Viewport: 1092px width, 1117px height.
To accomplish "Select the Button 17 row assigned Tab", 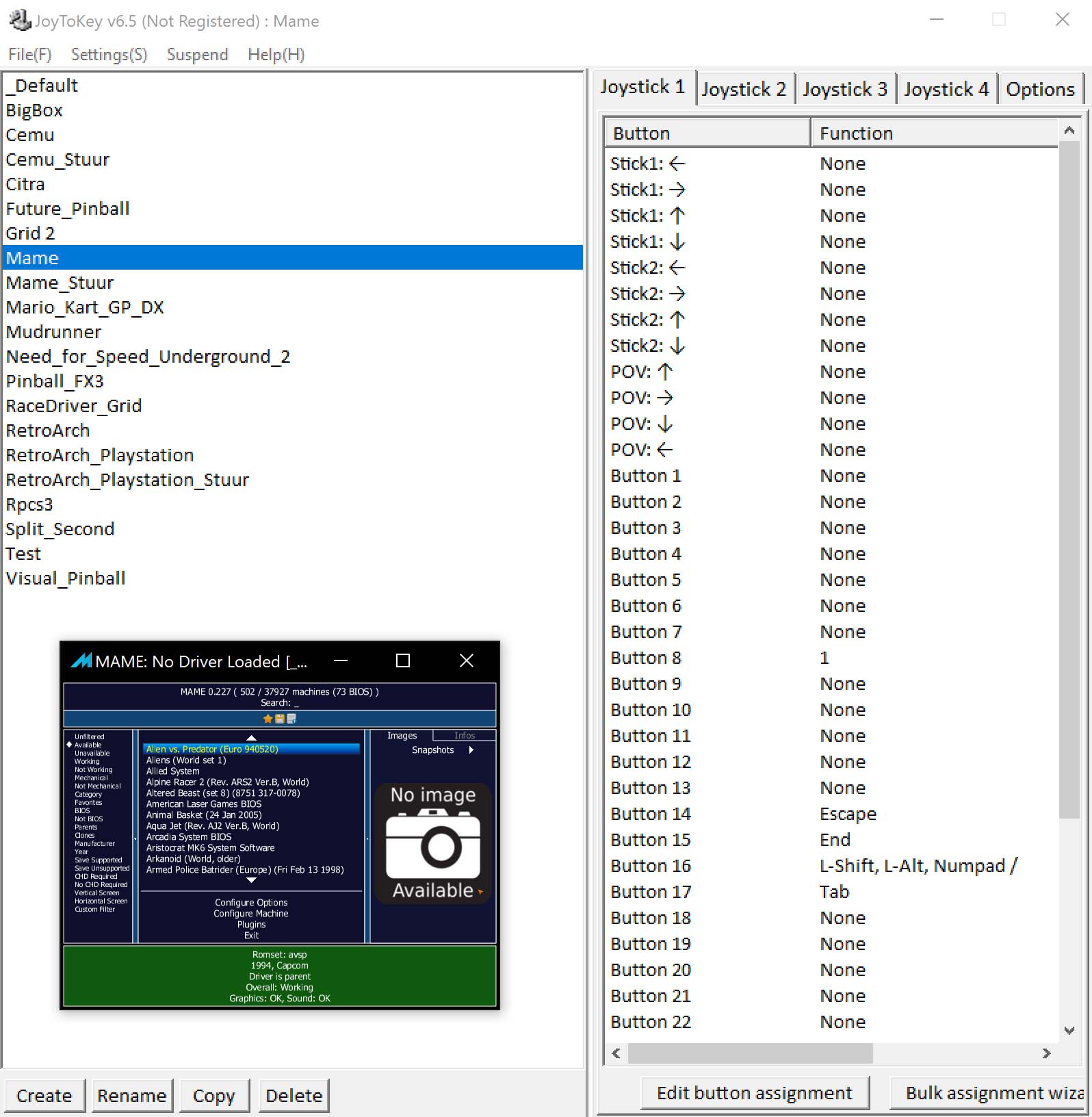I will tap(832, 892).
